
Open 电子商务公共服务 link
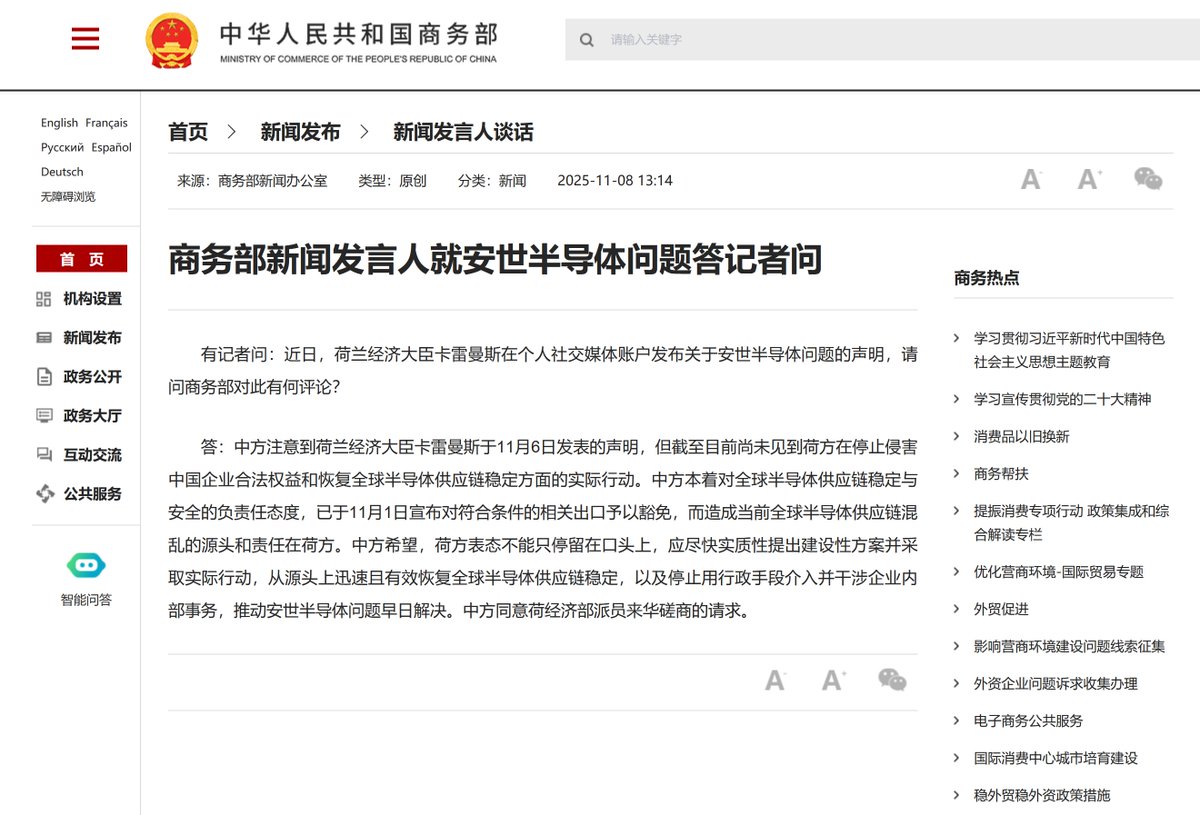[x=1029, y=721]
